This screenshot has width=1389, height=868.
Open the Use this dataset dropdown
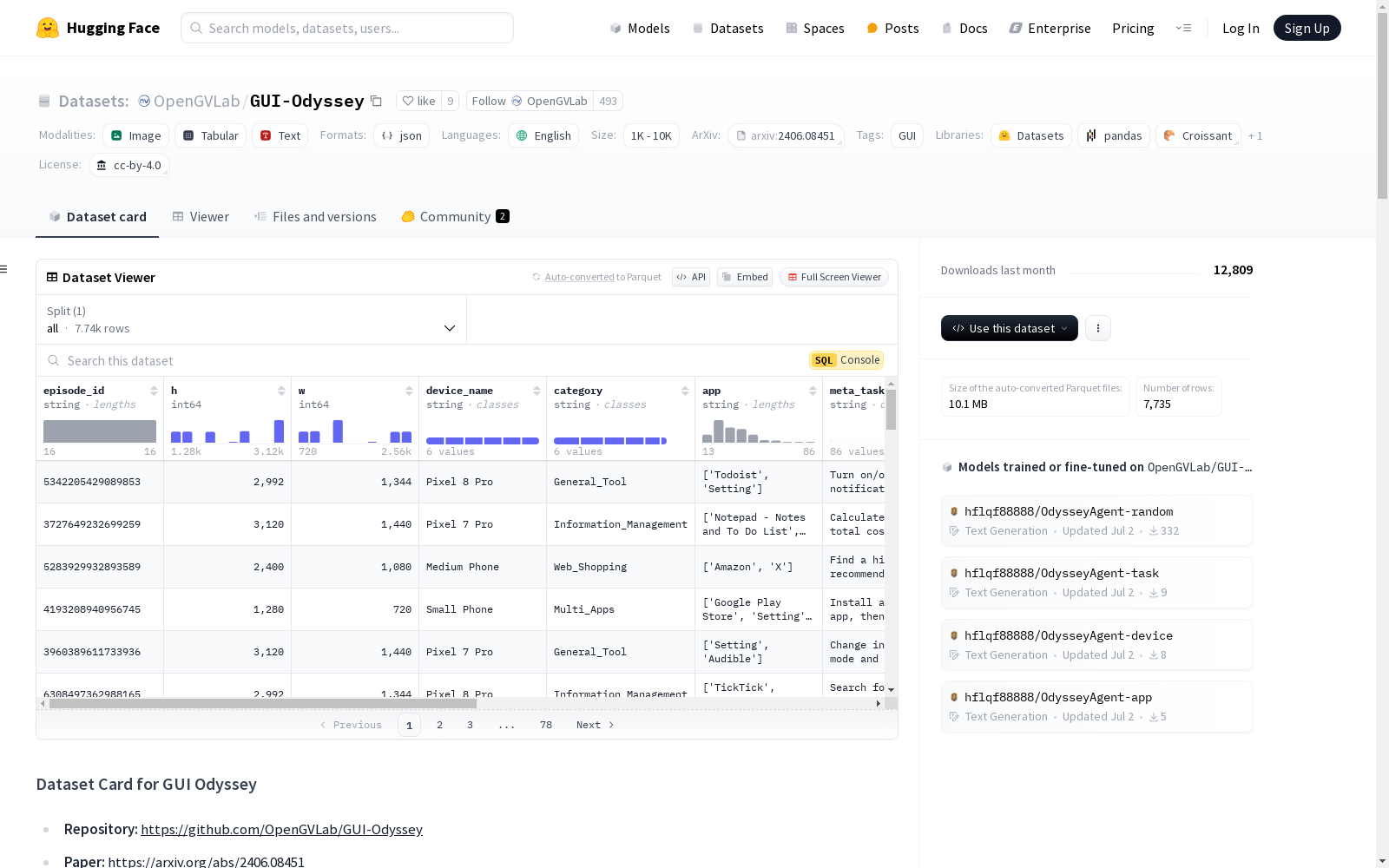1010,328
